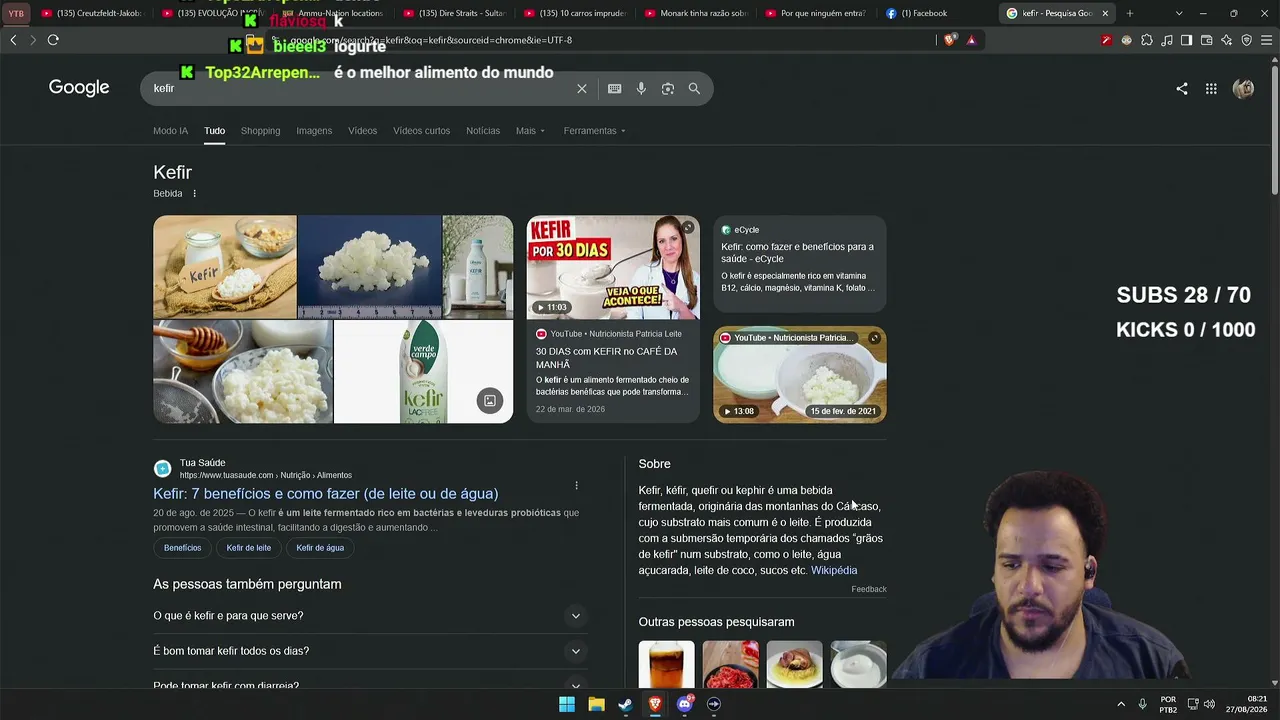Clear the search box with the X icon
This screenshot has height=720, width=1280.
click(x=582, y=89)
